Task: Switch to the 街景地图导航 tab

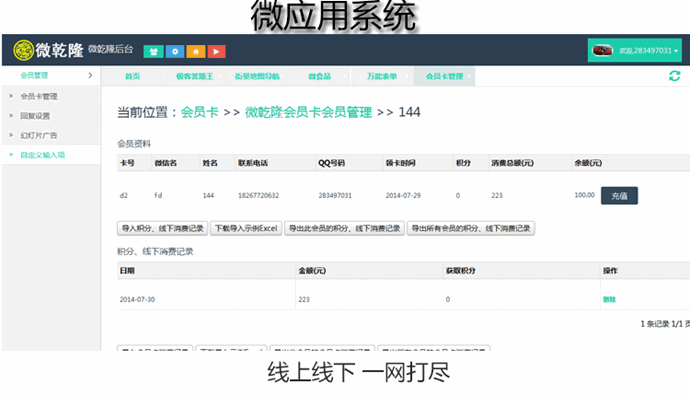Action: pyautogui.click(x=257, y=77)
